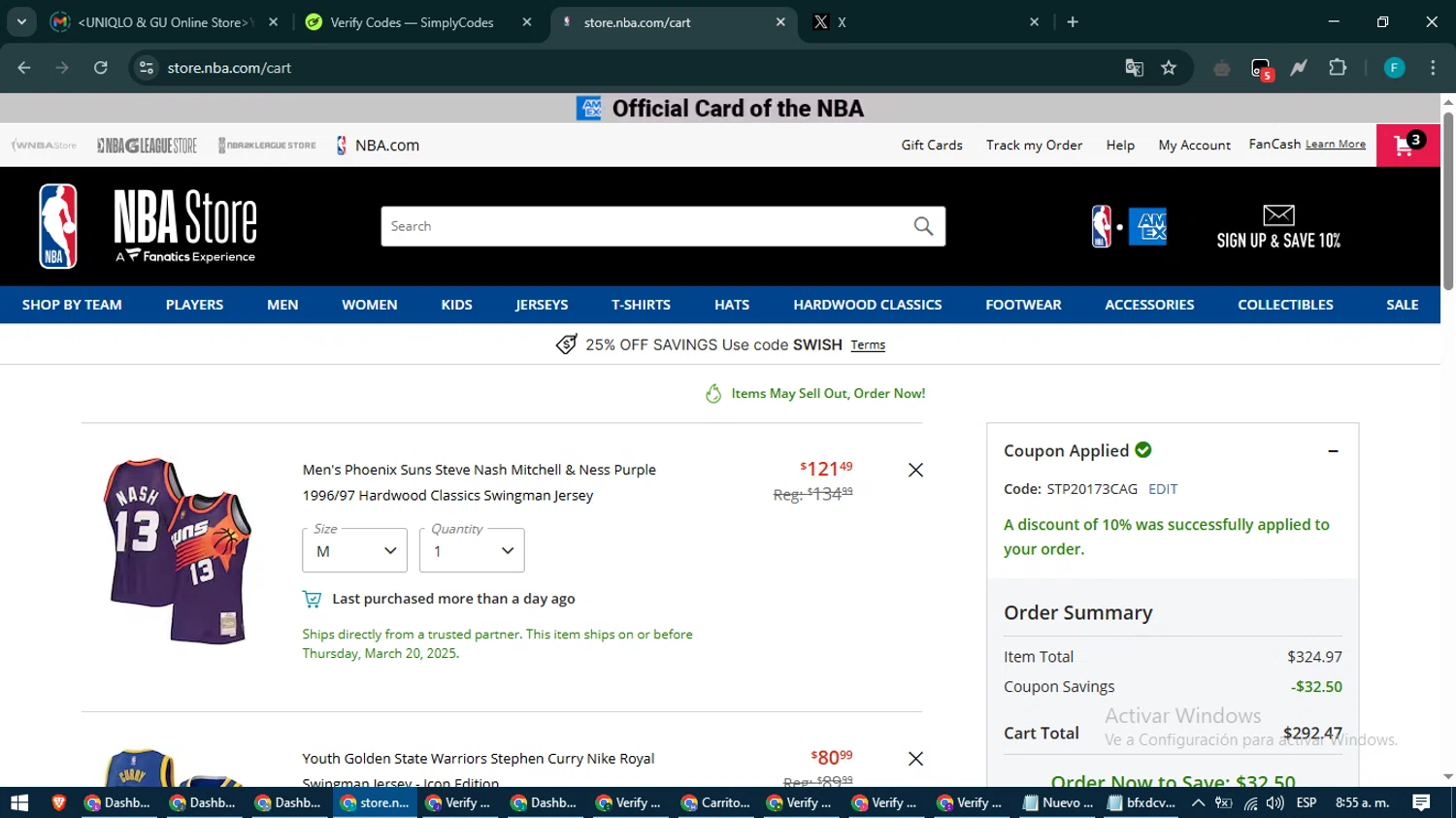Open the PLAYERS menu
The height and width of the screenshot is (818, 1456).
click(194, 305)
